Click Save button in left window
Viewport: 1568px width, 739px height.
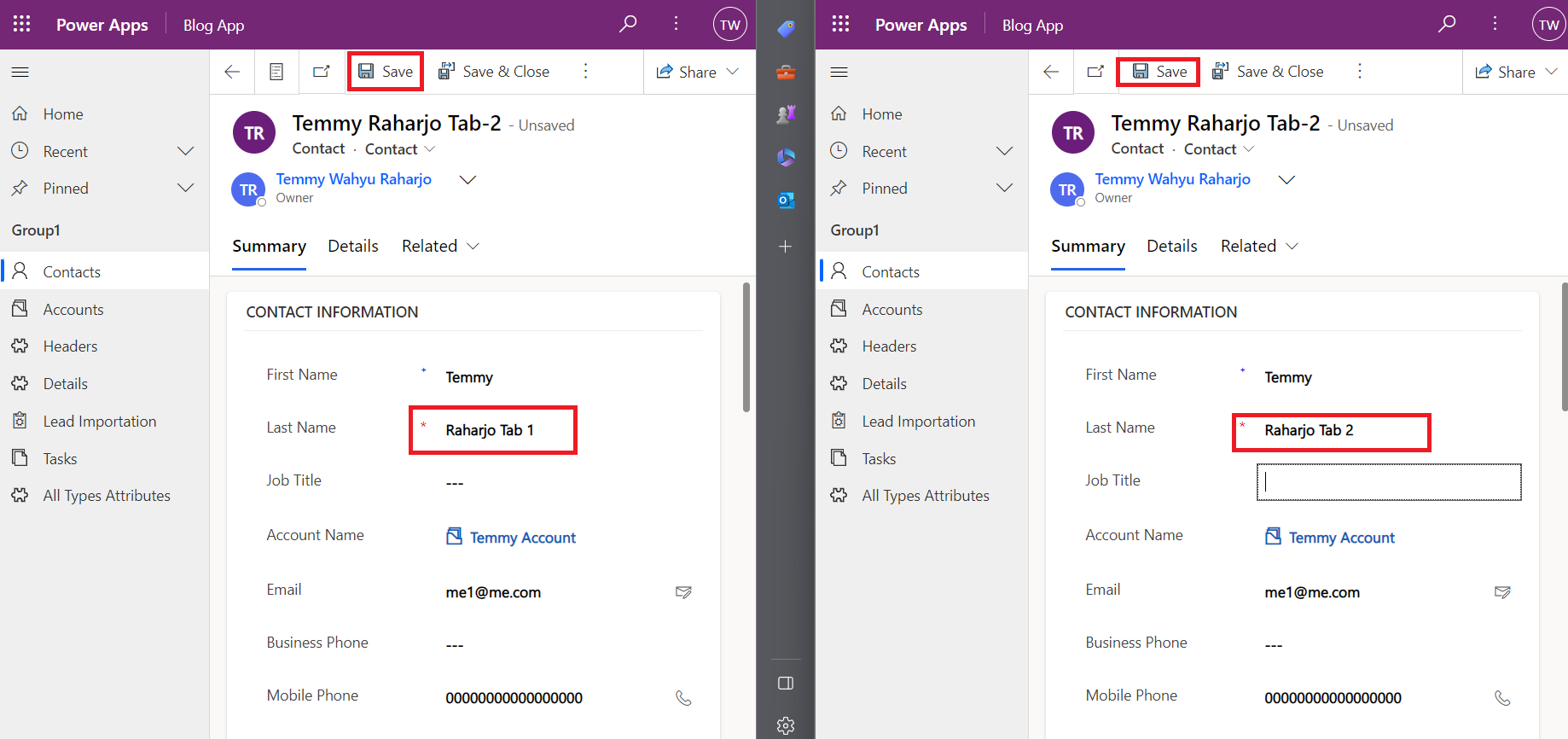[386, 72]
